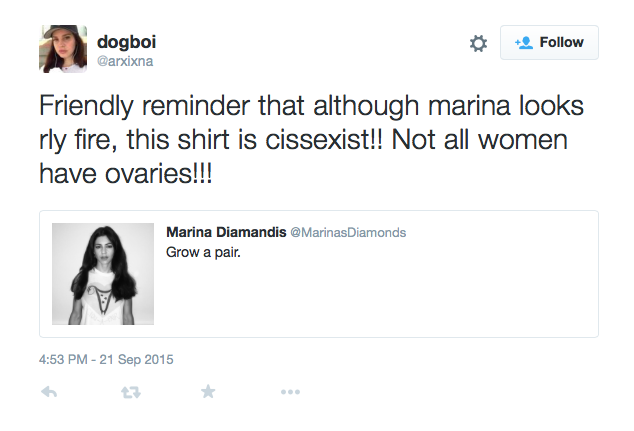Retweet this tweet using the retweet icon
Screen dimensions: 634x431
tap(130, 392)
